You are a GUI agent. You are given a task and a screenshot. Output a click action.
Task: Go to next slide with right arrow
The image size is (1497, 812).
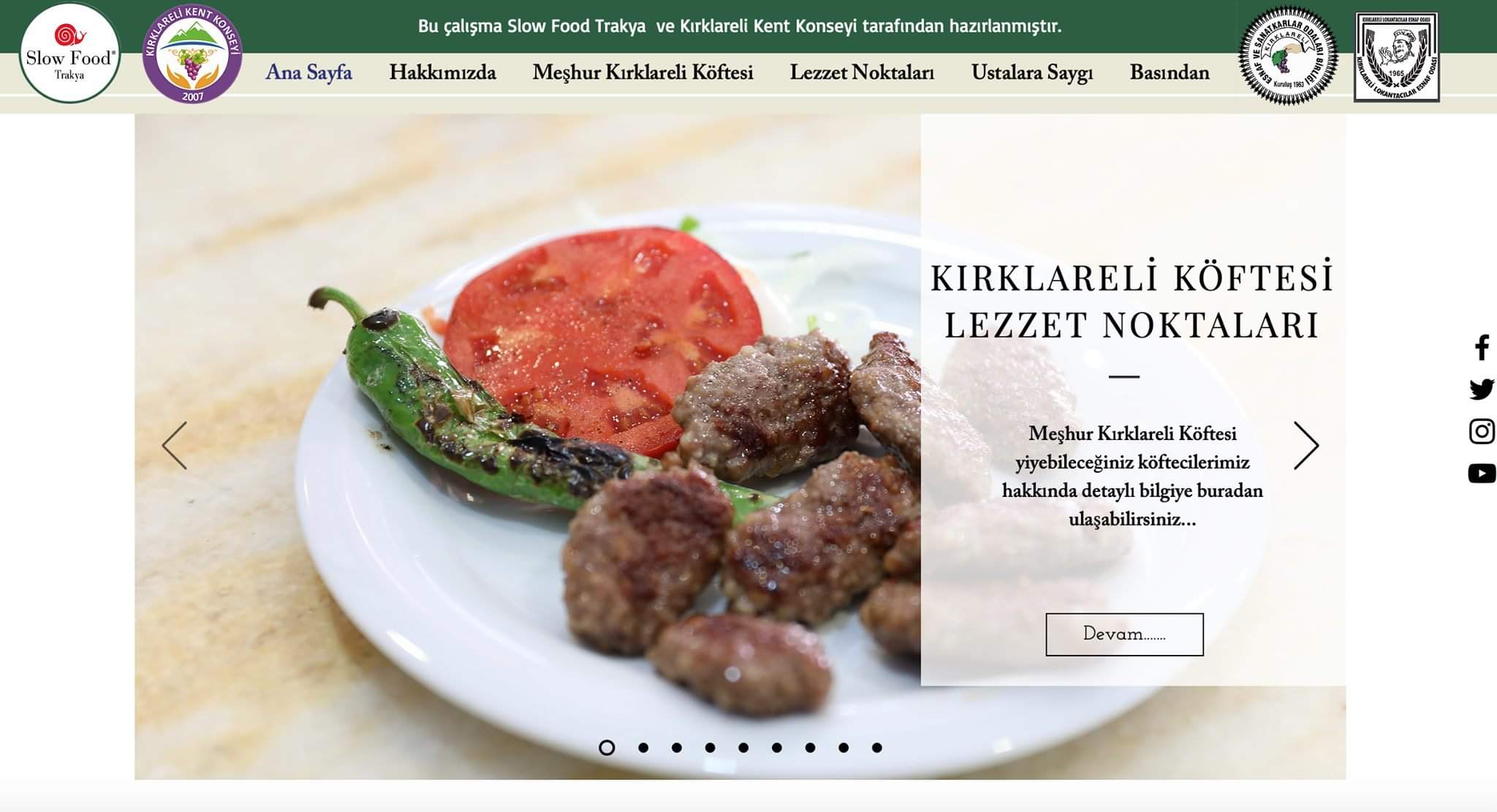coord(1306,445)
